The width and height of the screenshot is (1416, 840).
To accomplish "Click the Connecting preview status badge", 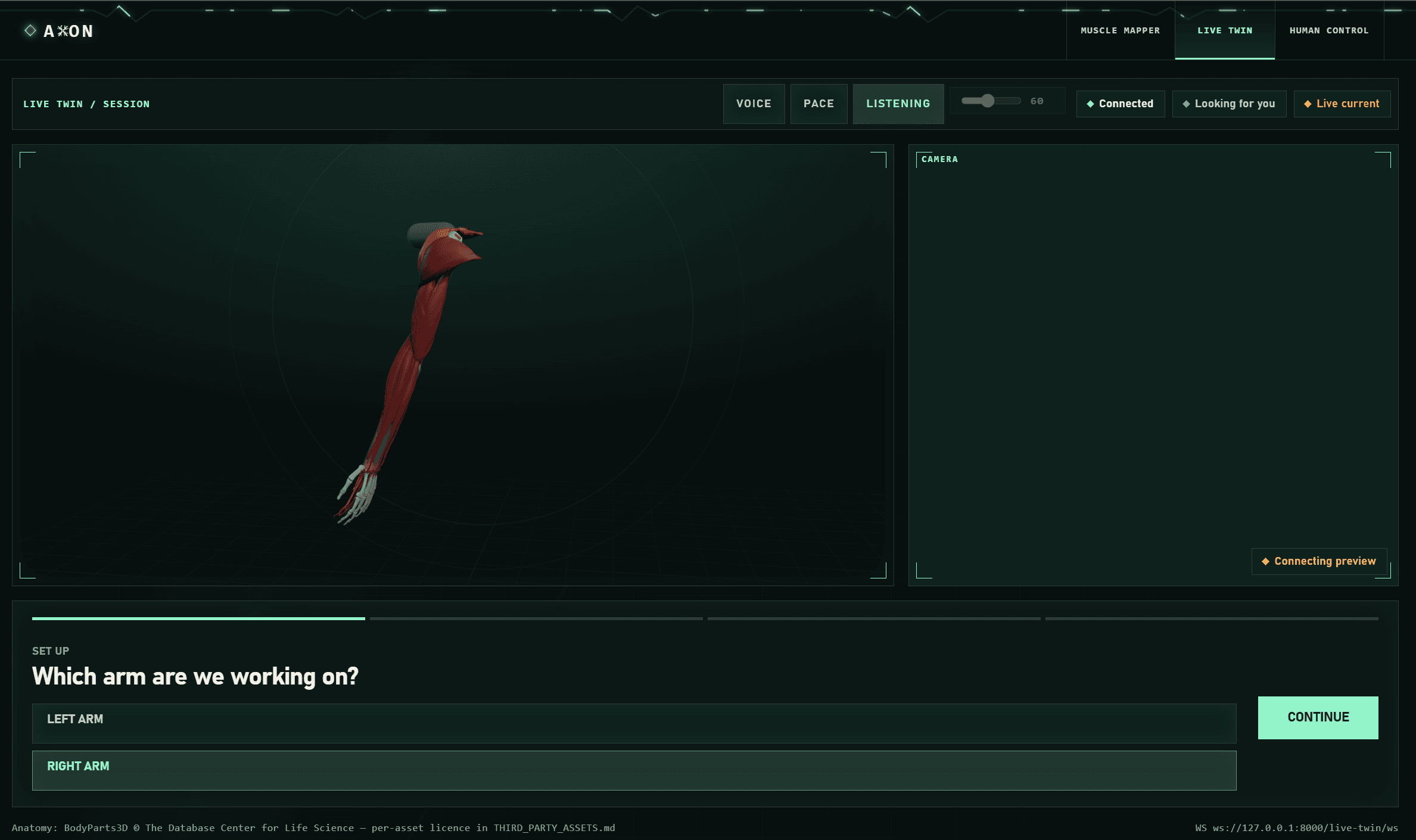I will pyautogui.click(x=1319, y=561).
